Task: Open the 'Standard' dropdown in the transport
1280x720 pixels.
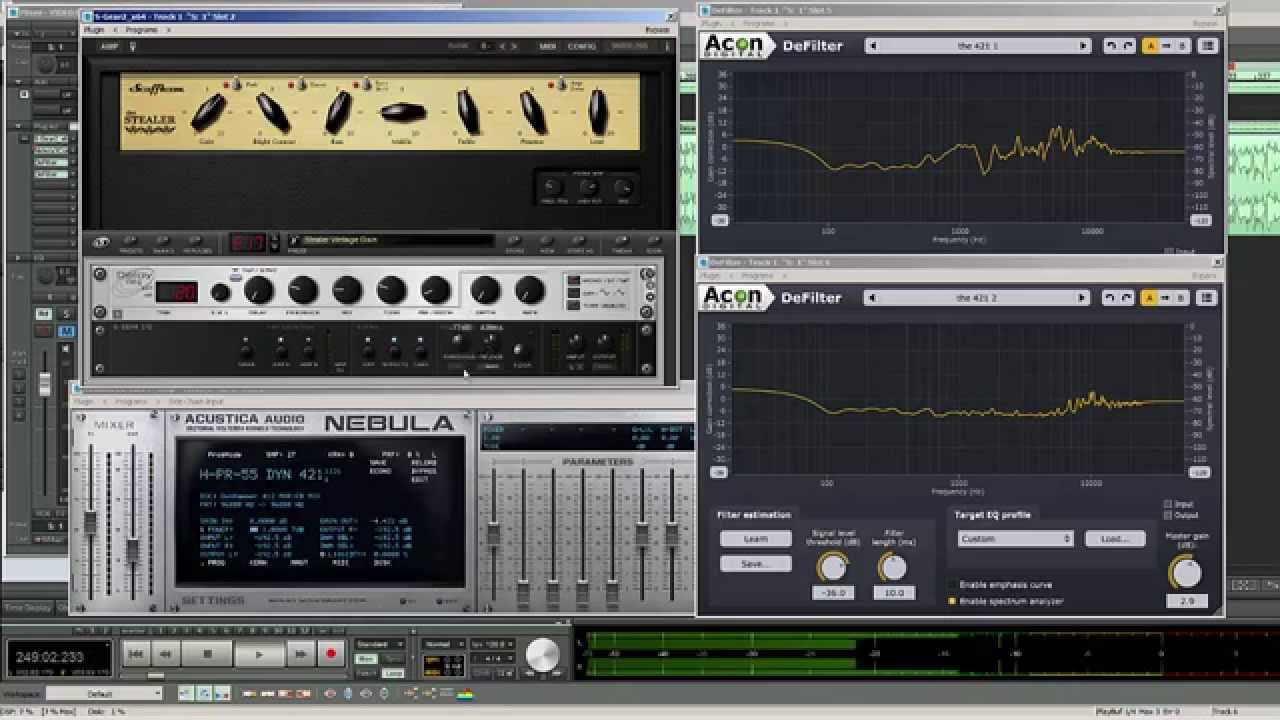Action: coord(380,644)
